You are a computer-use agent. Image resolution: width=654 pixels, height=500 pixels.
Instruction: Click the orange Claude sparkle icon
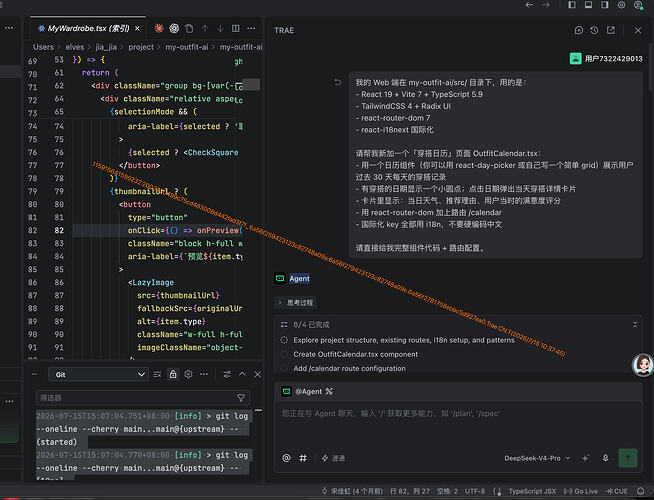point(158,28)
